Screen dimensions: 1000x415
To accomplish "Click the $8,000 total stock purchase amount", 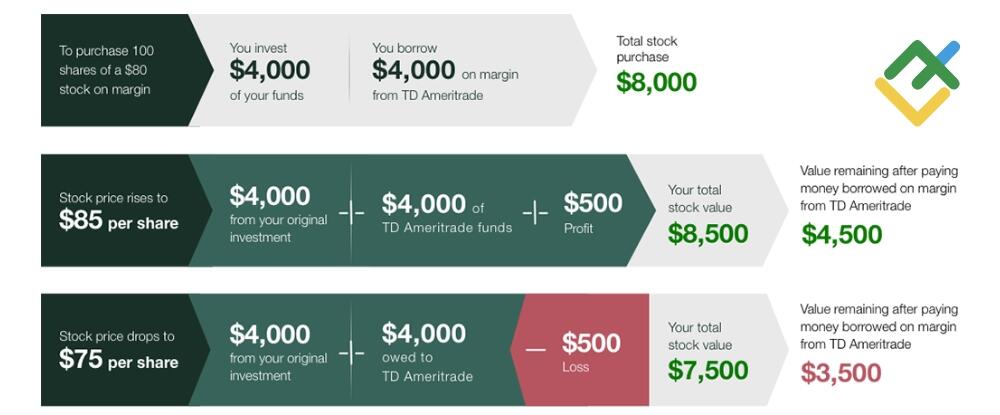I will 656,82.
